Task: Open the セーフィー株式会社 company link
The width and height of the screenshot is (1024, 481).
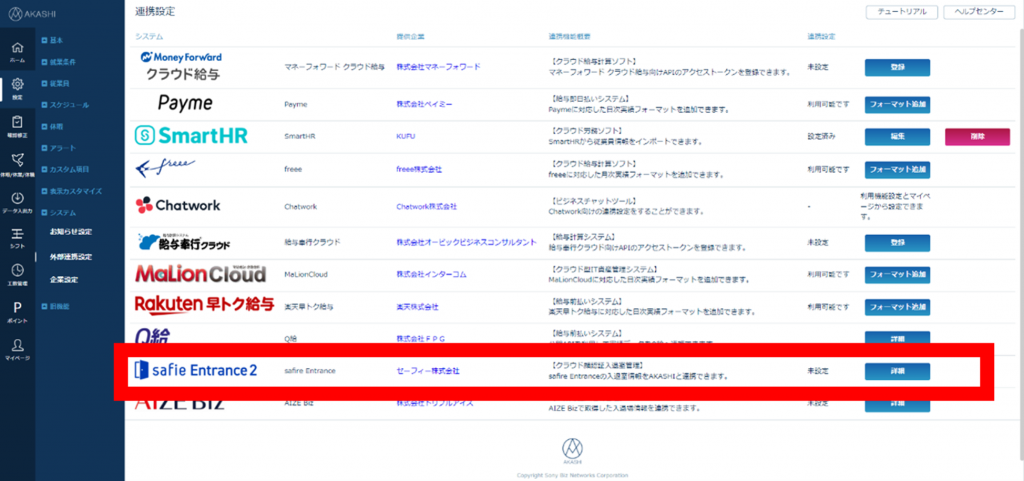Action: coord(428,371)
